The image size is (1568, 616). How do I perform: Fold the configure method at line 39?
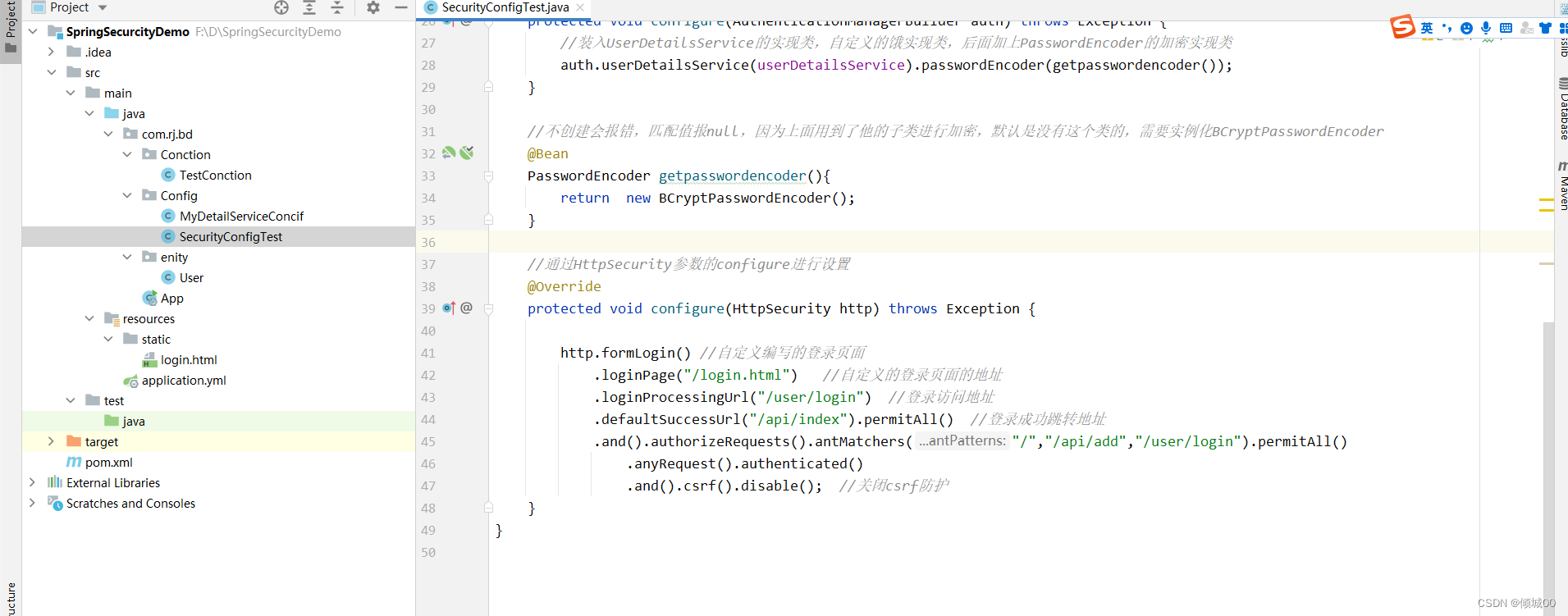pos(488,309)
